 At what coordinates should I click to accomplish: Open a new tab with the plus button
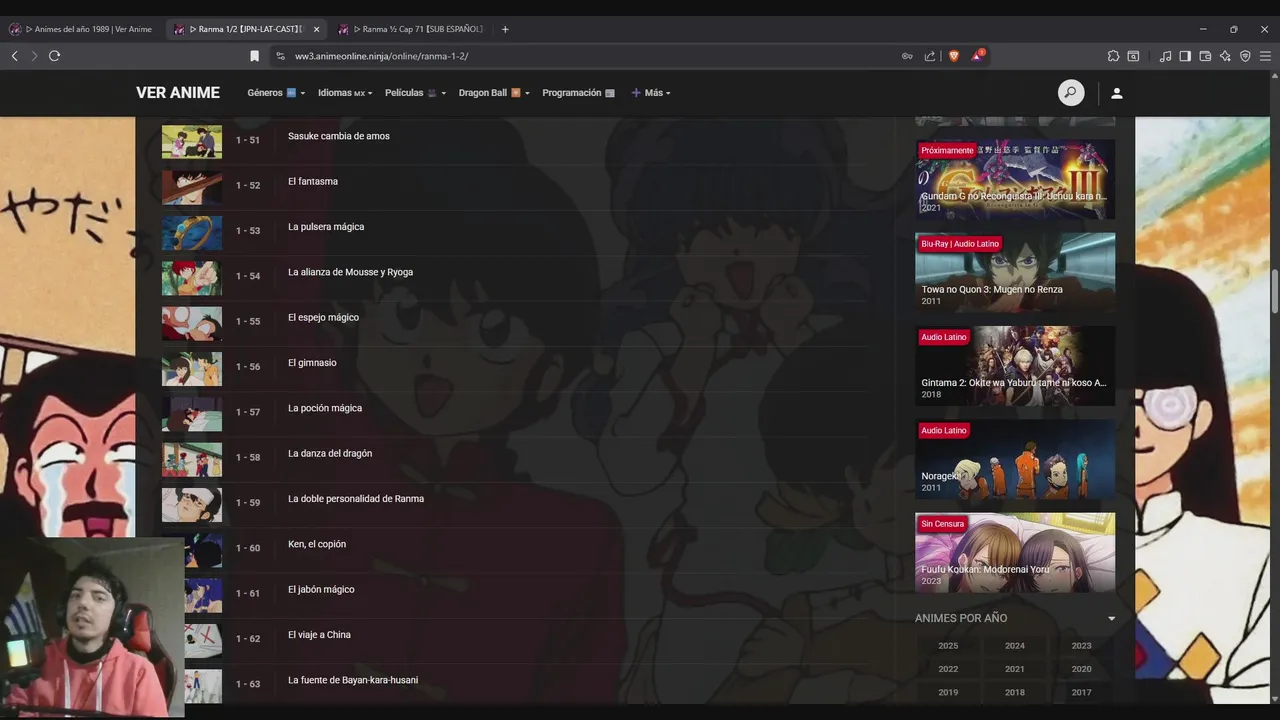click(x=505, y=29)
